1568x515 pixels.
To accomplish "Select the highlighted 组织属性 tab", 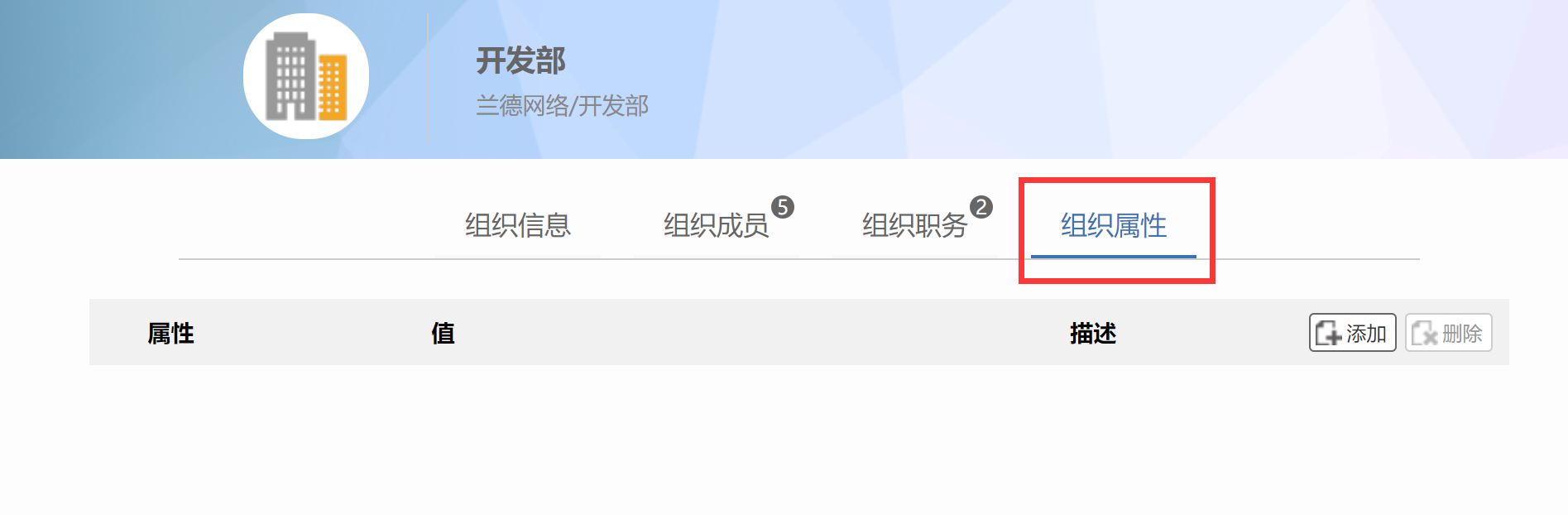I will point(1114,225).
